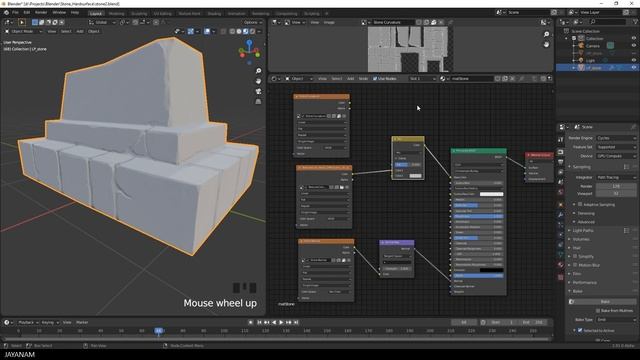Open the Global transform orientation dropdown

pos(103,22)
